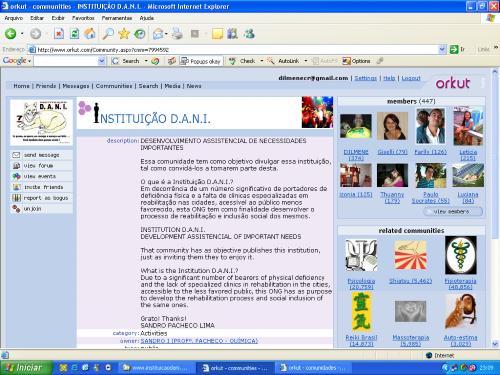The image size is (500, 375).
Task: Open member Giselli's profile photo
Action: [392, 126]
